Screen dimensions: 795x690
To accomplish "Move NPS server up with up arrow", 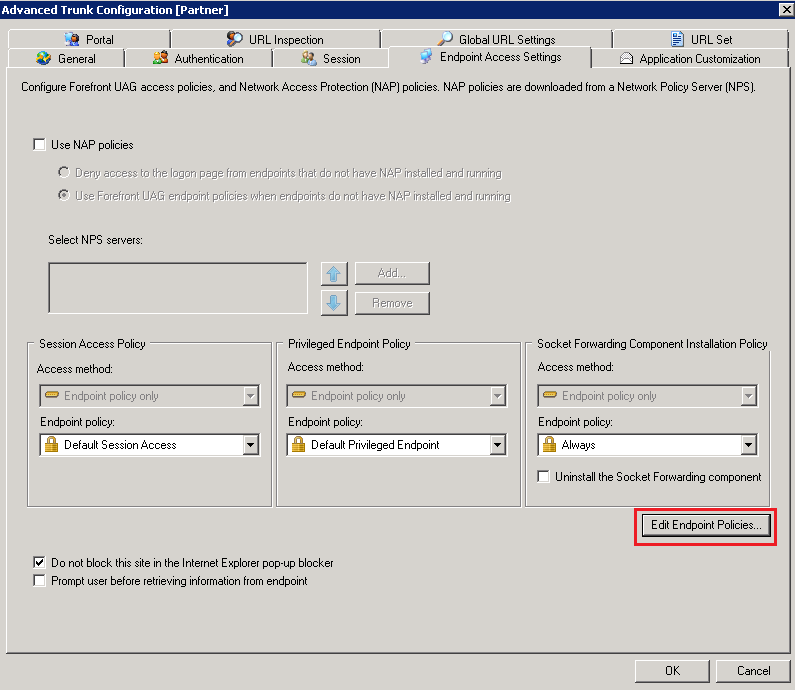I will [334, 274].
